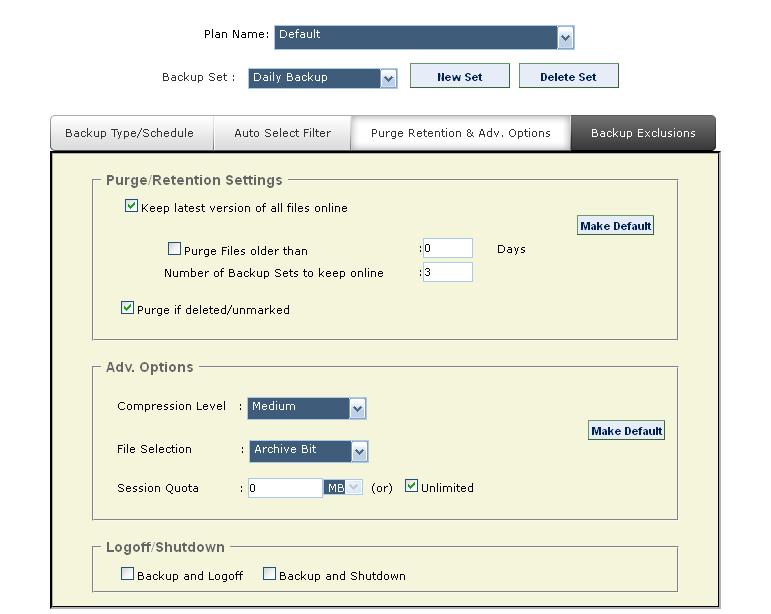771x614 pixels.
Task: Open the Plan Name dropdown
Action: [565, 38]
